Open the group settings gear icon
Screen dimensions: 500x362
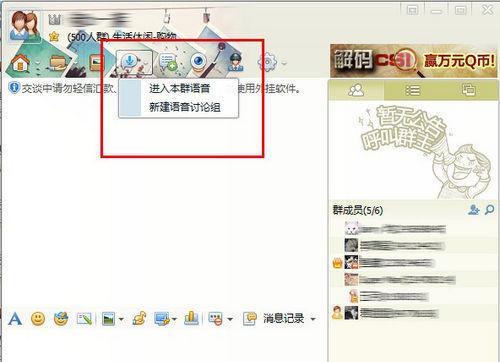coord(267,62)
